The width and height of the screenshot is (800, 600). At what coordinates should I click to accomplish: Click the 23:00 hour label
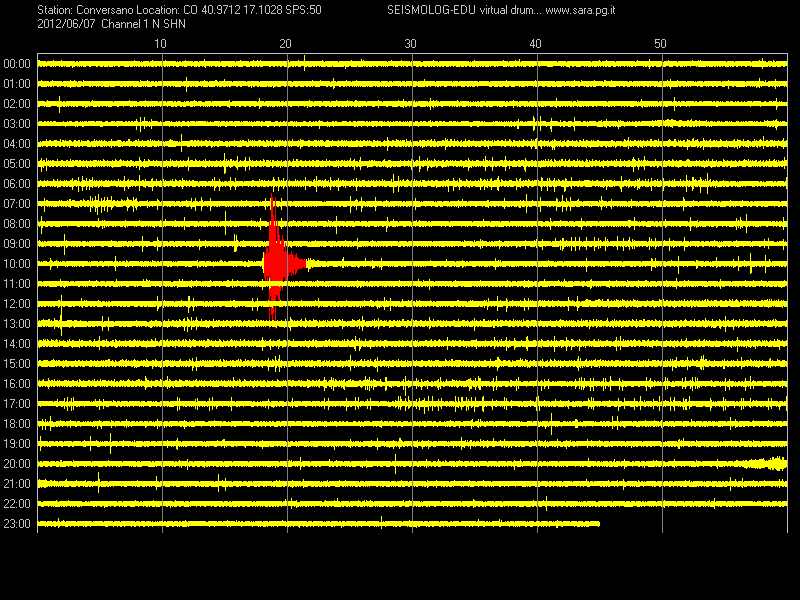coord(17,523)
